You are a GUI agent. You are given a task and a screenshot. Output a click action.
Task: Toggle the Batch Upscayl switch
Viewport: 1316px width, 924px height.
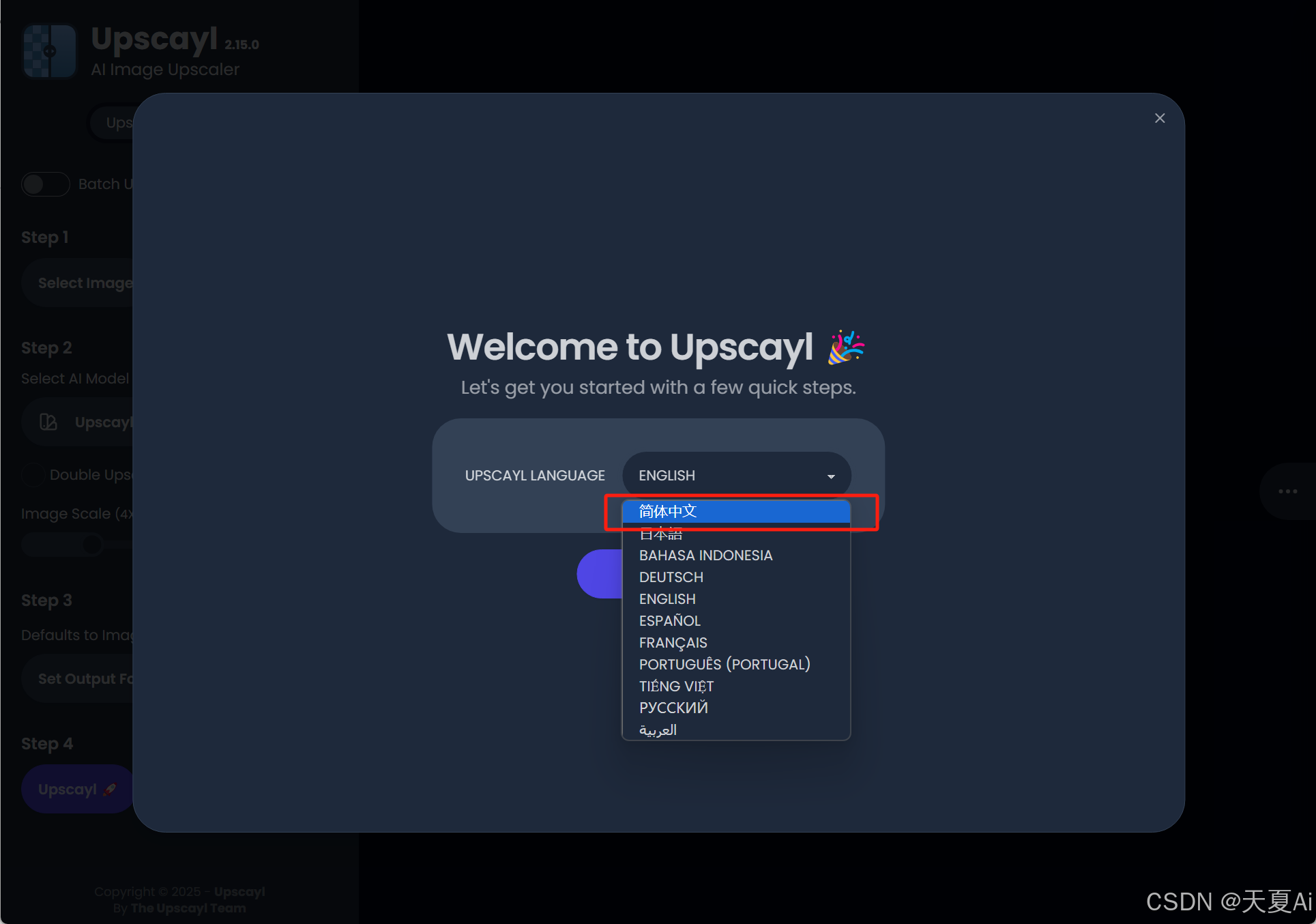pos(45,184)
